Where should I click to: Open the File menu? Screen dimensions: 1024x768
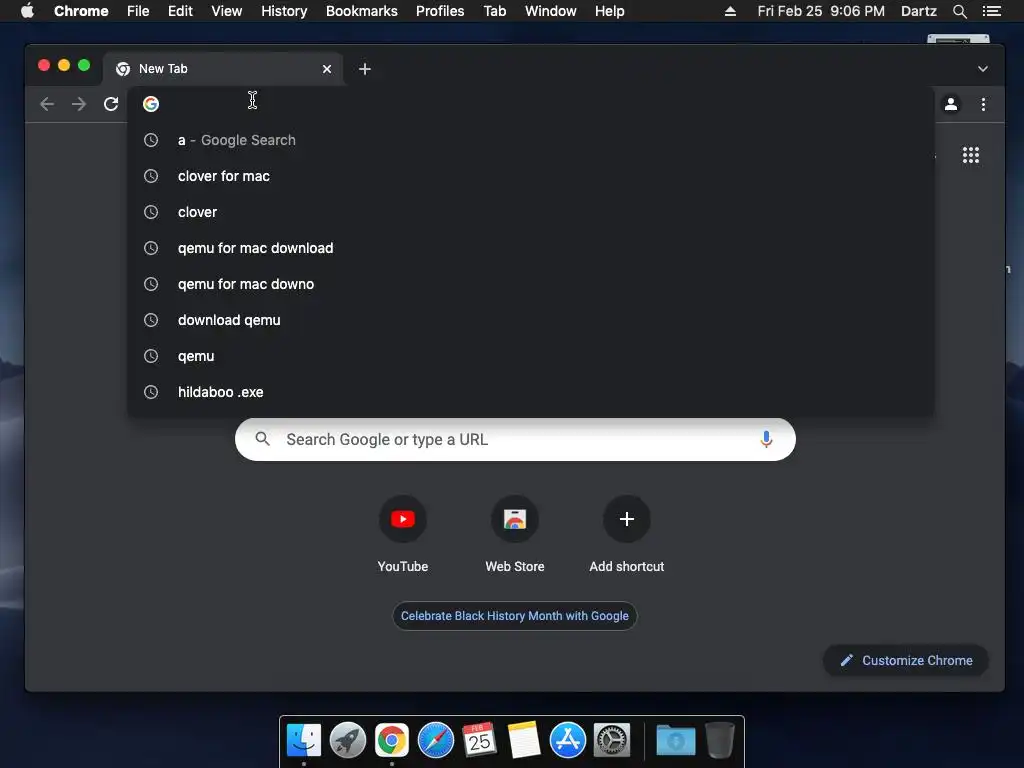pos(138,11)
